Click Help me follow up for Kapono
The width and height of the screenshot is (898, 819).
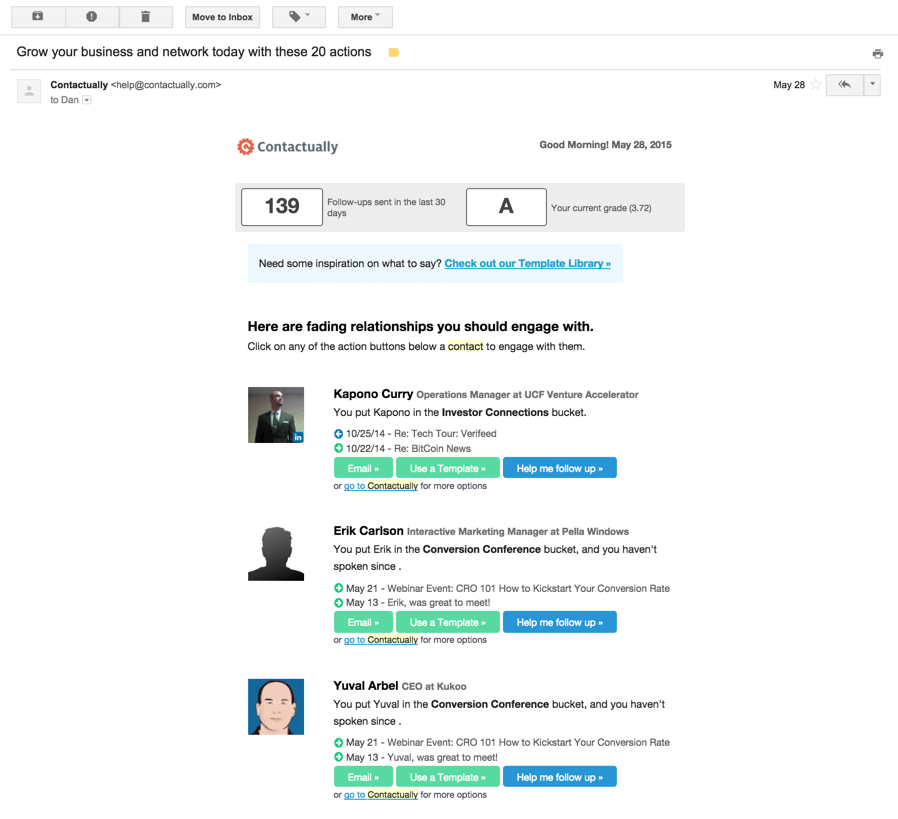pyautogui.click(x=560, y=468)
